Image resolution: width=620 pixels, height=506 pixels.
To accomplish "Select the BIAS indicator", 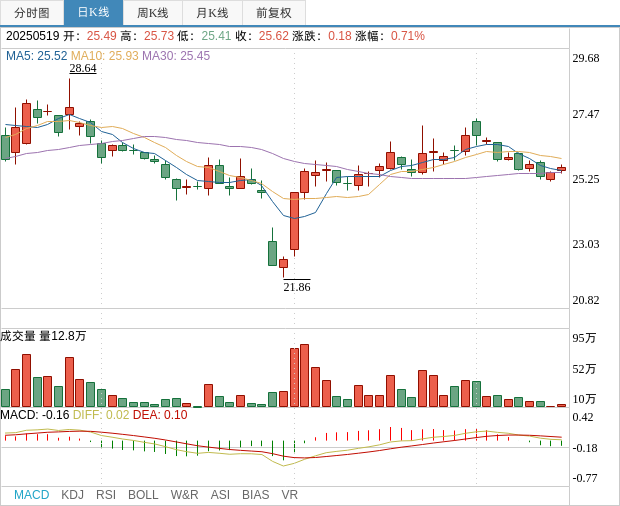I will [255, 495].
